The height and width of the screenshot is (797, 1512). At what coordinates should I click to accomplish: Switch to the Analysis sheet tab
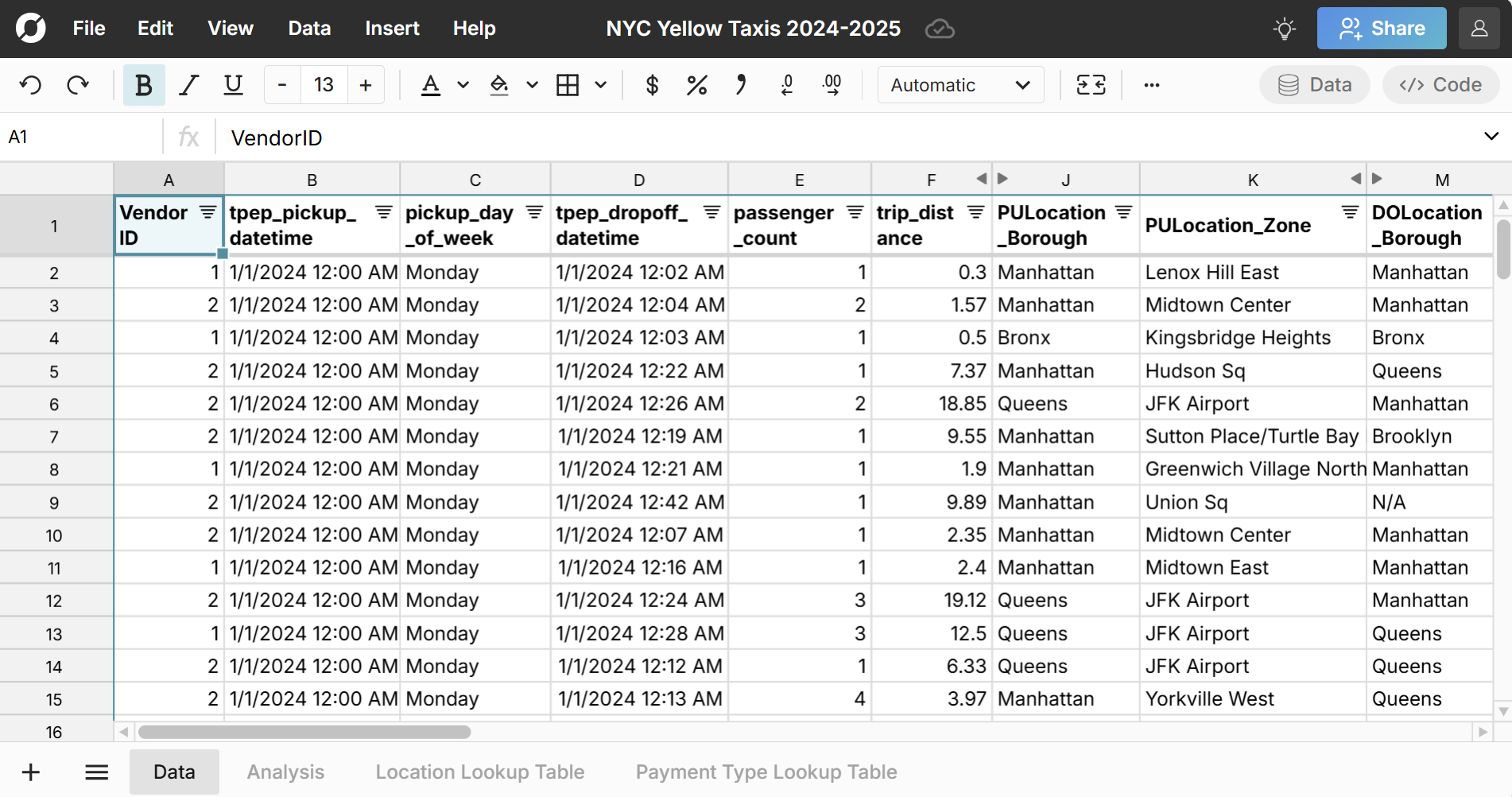pos(285,771)
